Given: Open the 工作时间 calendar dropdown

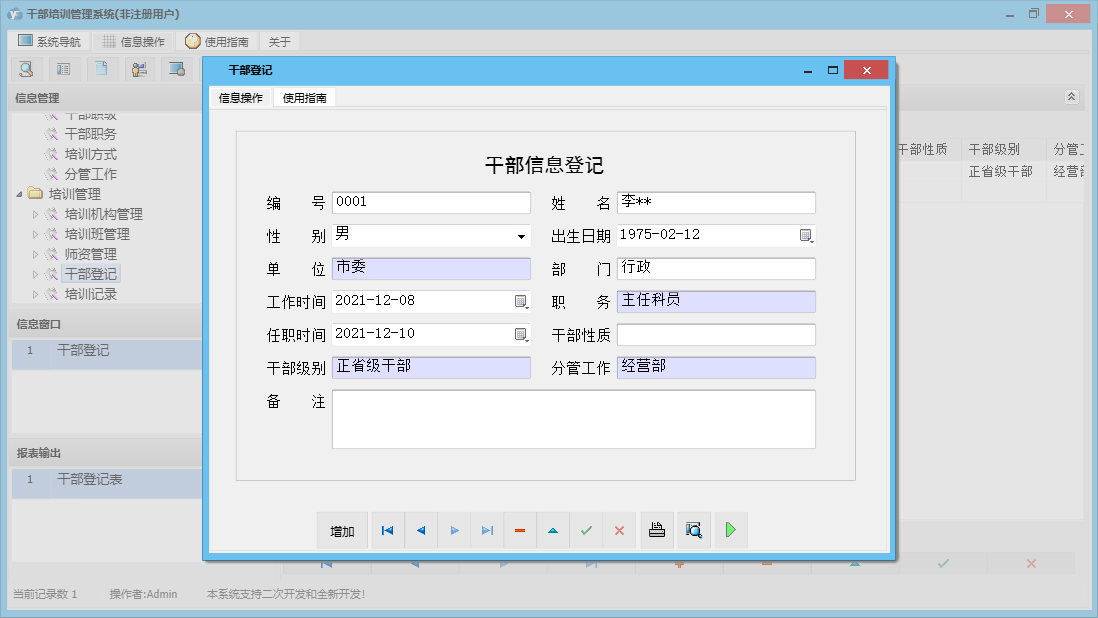Looking at the screenshot, I should [x=521, y=302].
